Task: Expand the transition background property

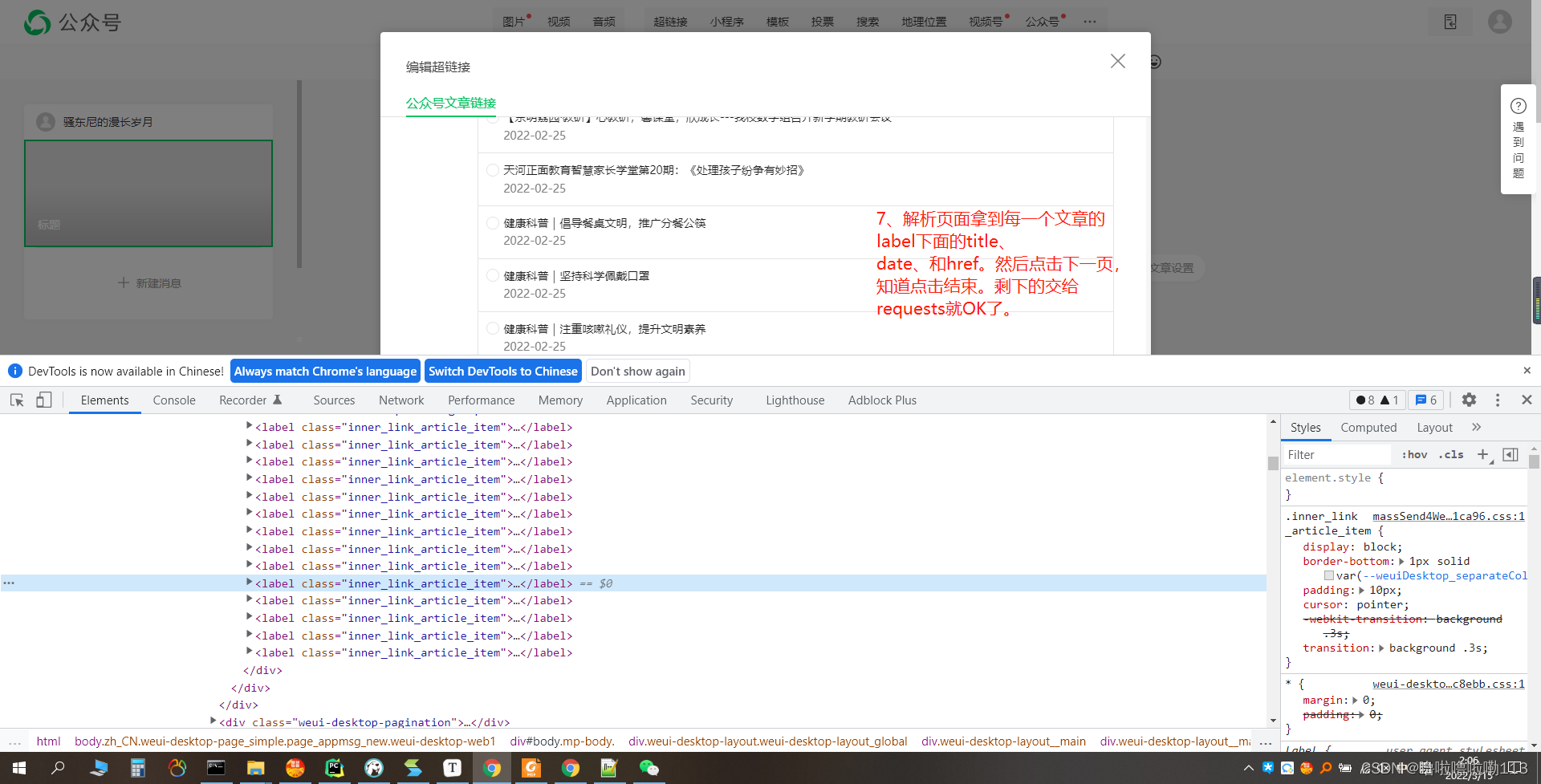Action: point(1381,648)
